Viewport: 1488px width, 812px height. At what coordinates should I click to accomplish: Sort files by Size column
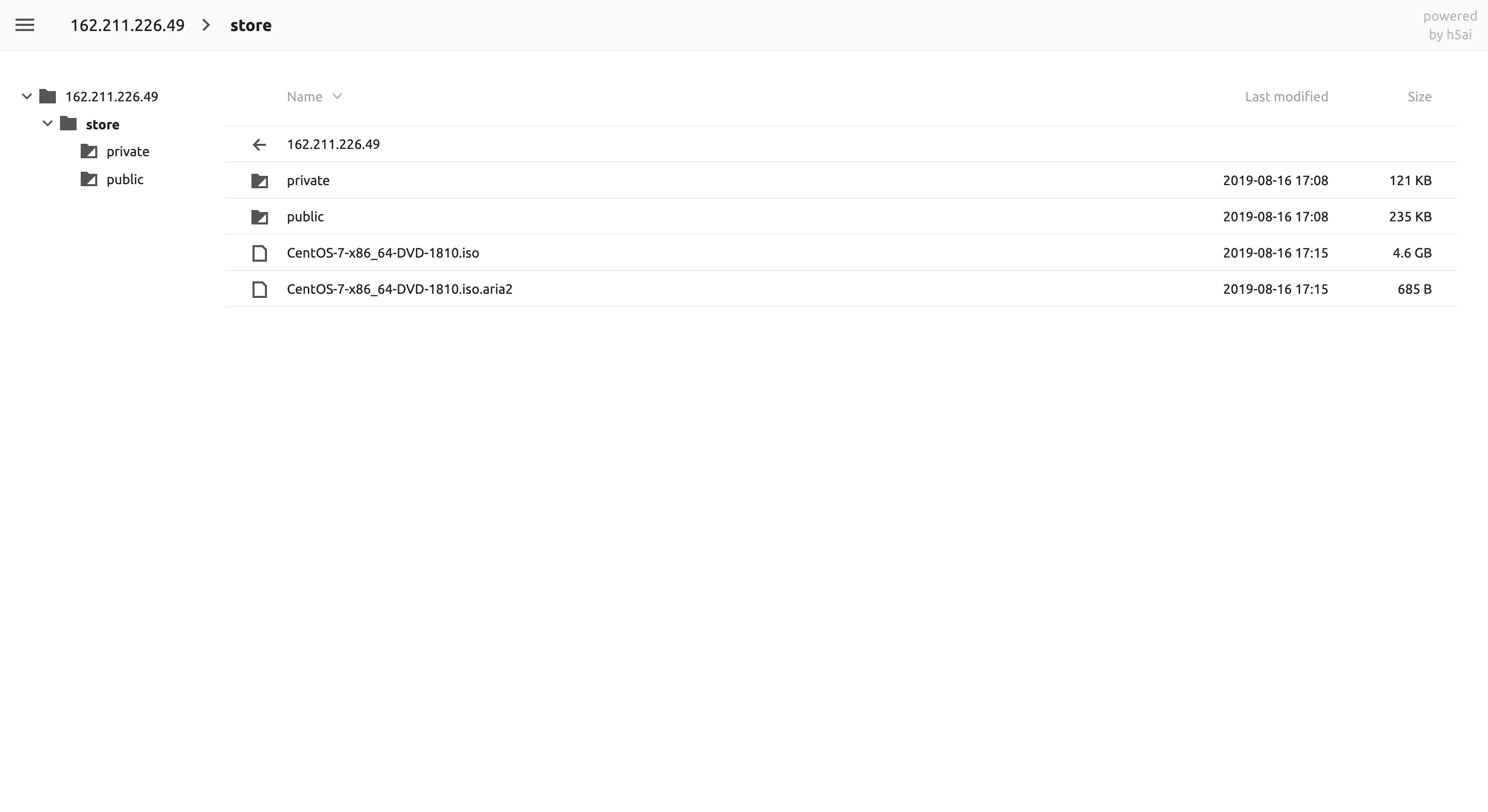pyautogui.click(x=1419, y=96)
